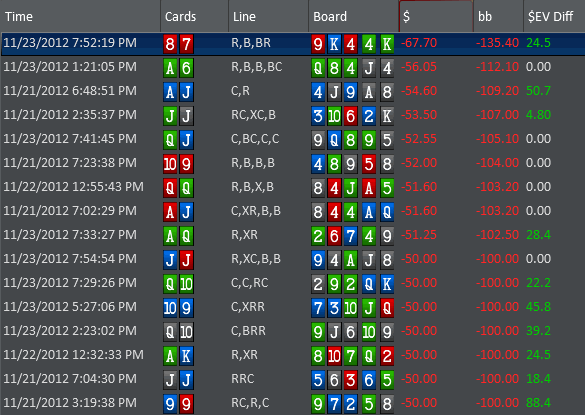Sort by the bb column header
The width and height of the screenshot is (585, 415).
pyautogui.click(x=498, y=16)
